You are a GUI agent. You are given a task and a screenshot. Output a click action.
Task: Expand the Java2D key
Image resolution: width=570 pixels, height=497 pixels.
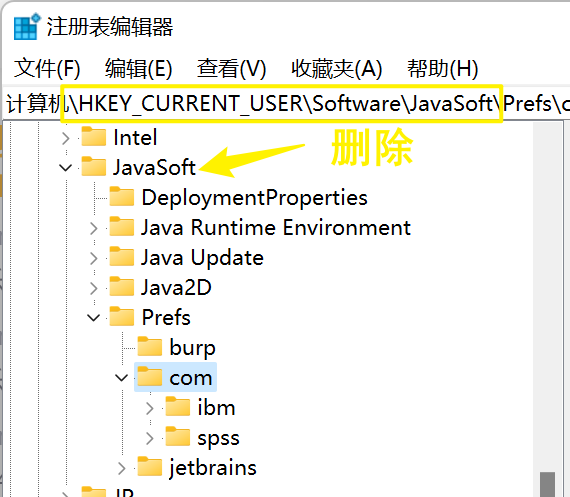click(94, 288)
